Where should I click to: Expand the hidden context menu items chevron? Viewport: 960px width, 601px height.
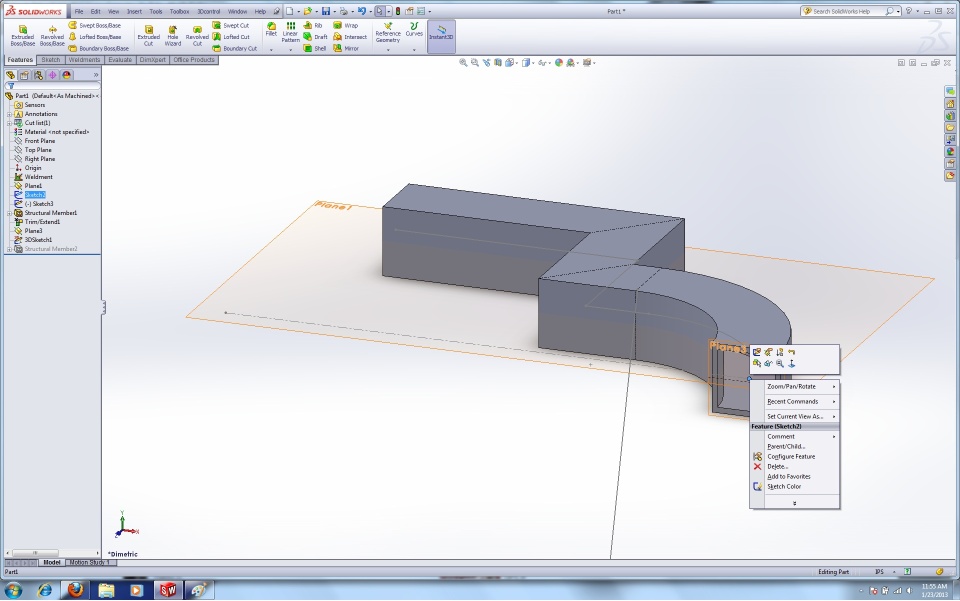[795, 503]
